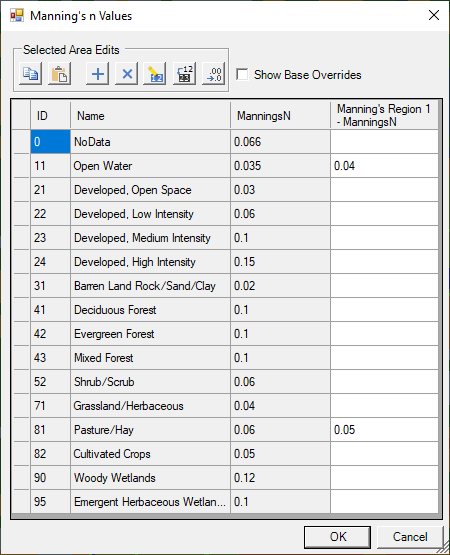Confirm changes with the OK button
Screen dimensions: 450x555
coord(337,537)
